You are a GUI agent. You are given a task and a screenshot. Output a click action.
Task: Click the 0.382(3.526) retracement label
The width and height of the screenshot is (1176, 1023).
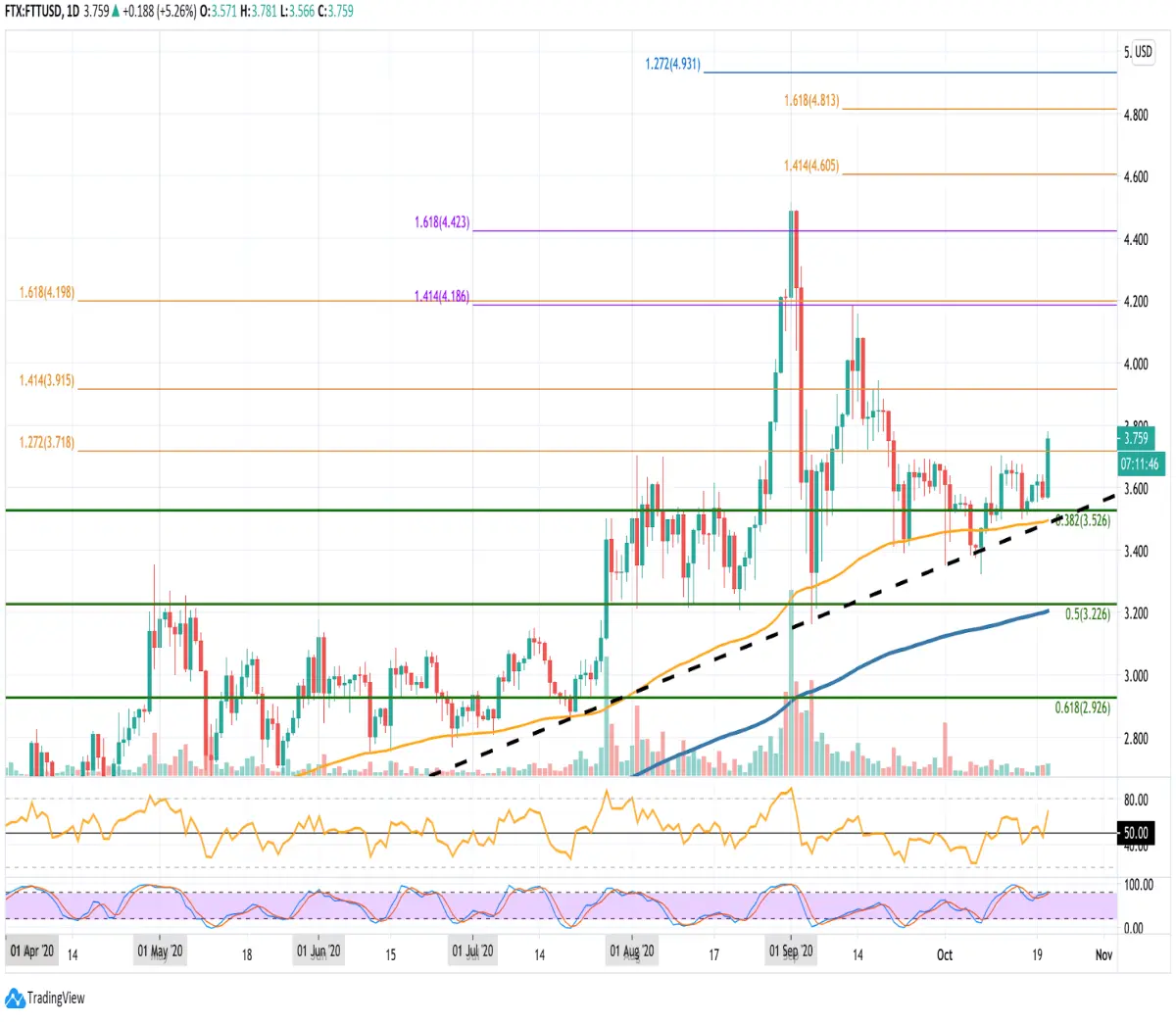pyautogui.click(x=1083, y=521)
